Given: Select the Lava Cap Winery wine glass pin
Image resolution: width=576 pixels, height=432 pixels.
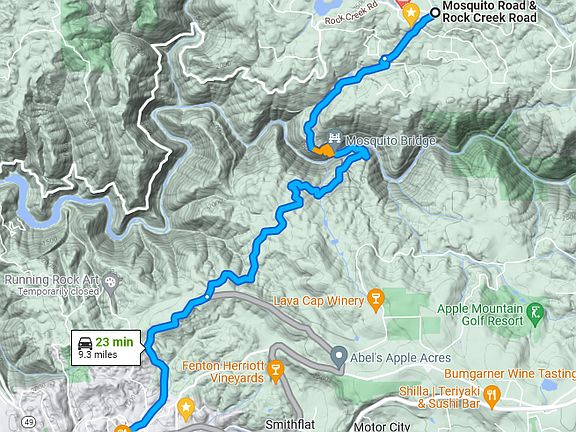Looking at the screenshot, I should pos(376,300).
